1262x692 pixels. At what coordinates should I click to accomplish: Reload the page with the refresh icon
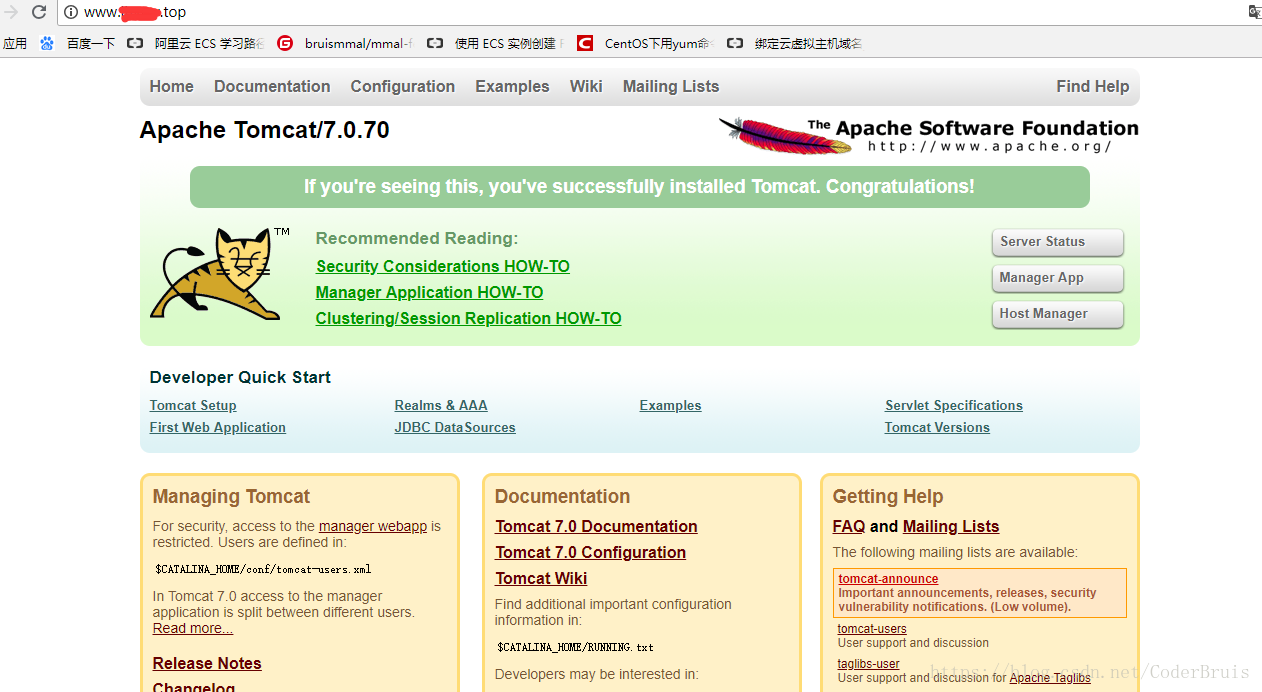click(39, 12)
